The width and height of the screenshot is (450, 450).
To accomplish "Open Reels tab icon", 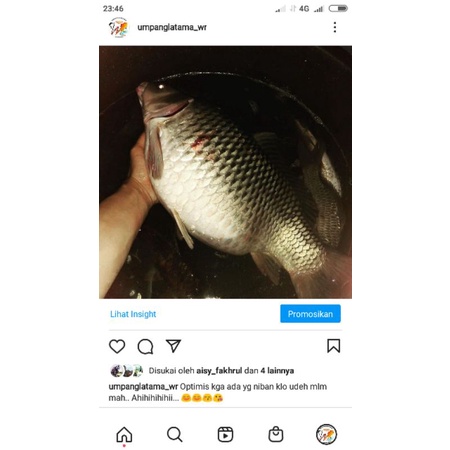I will pos(225,434).
